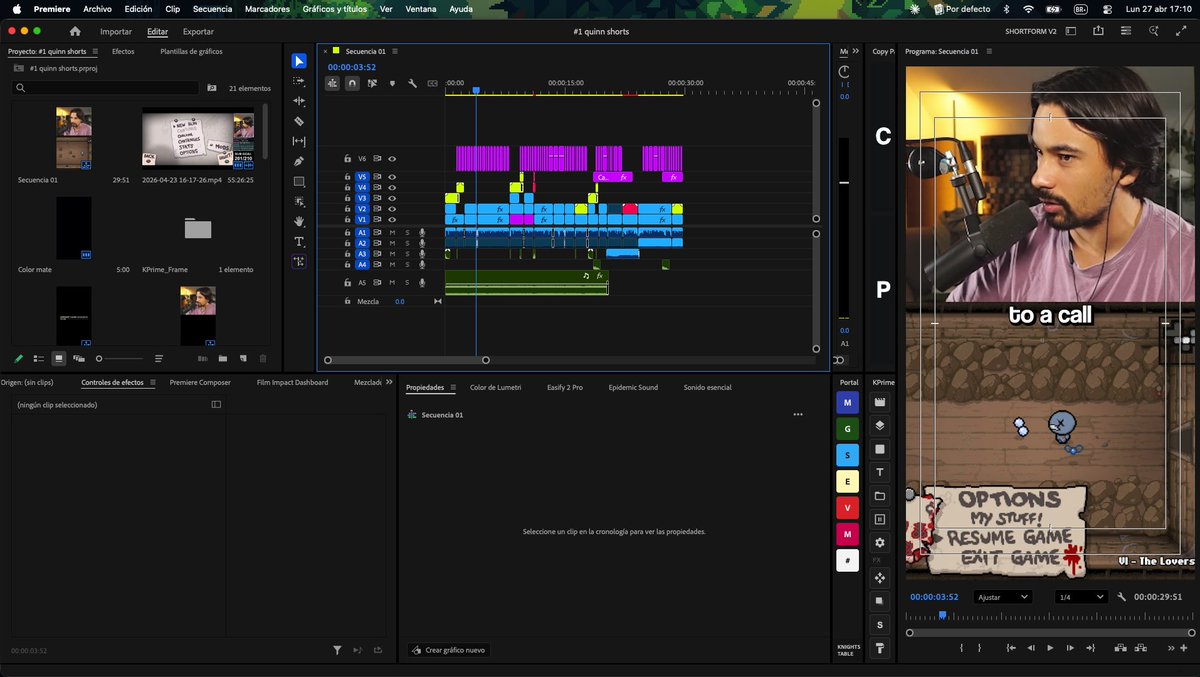Open the Secuencia menu in menu bar
Screen dimensions: 1200x677
click(x=212, y=8)
